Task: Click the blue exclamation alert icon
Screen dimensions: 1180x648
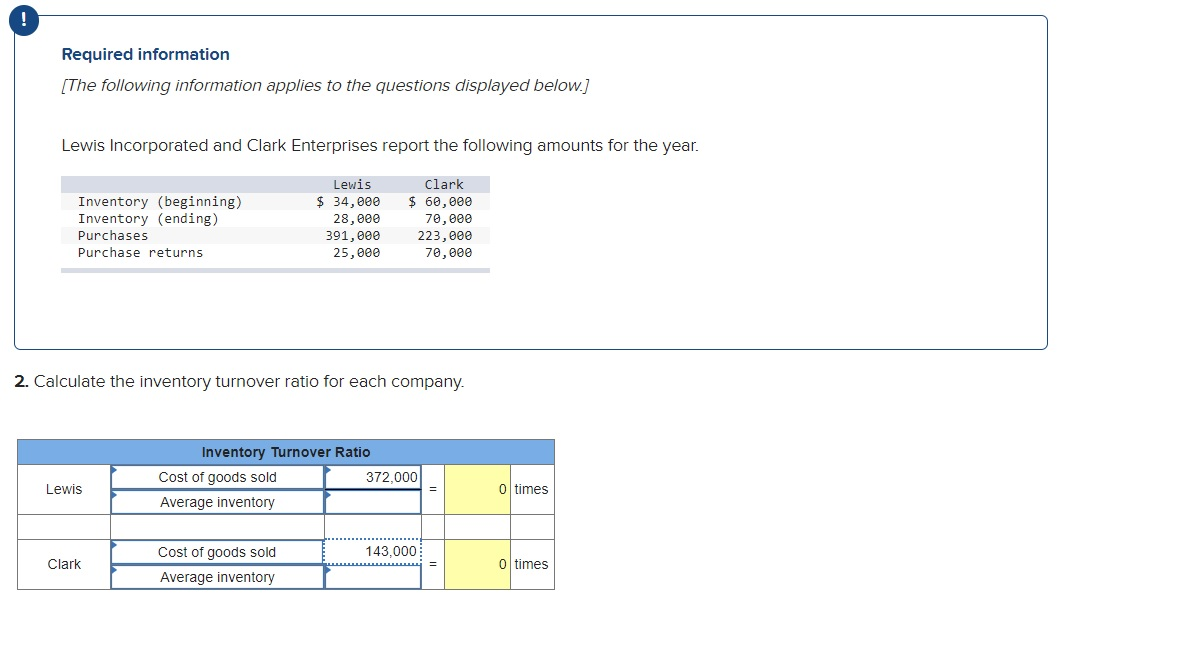Action: 22,19
